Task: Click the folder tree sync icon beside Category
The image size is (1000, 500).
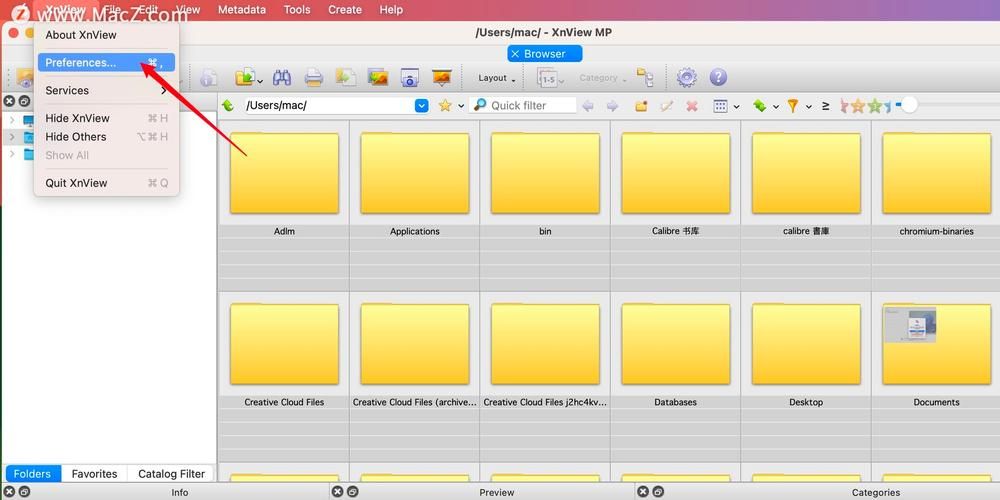Action: click(x=645, y=78)
